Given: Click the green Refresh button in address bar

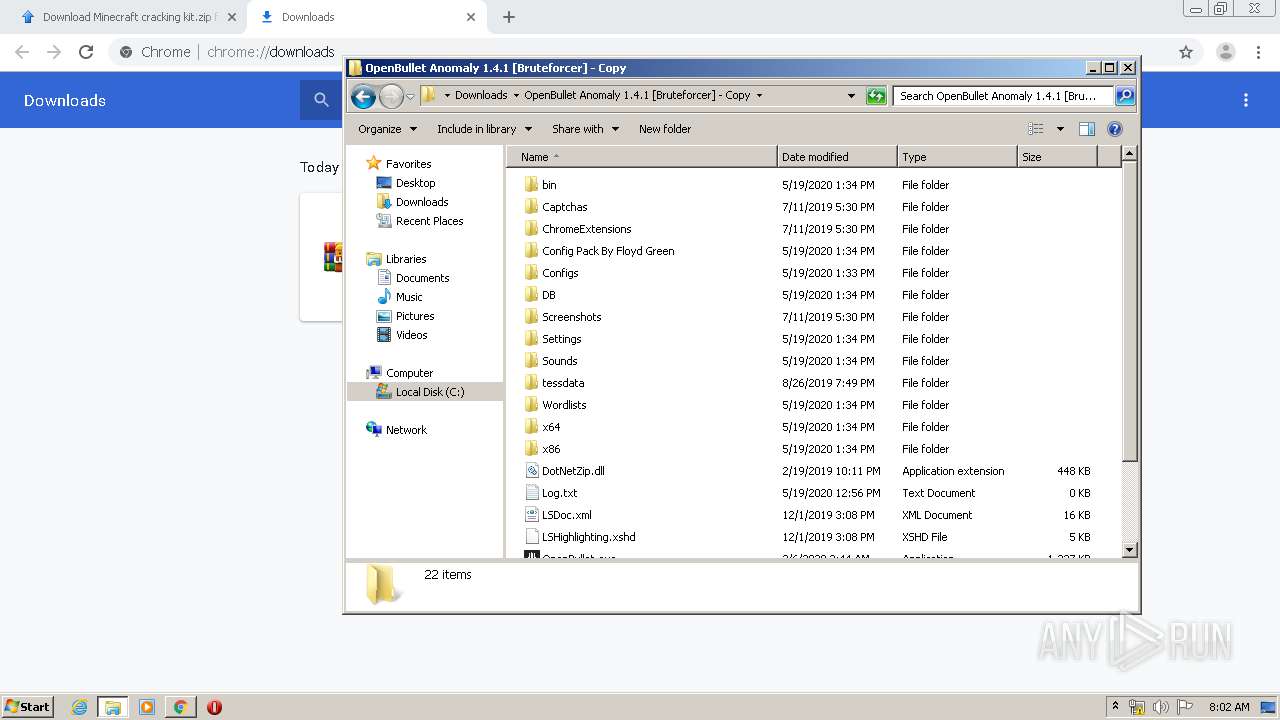Looking at the screenshot, I should tap(876, 96).
